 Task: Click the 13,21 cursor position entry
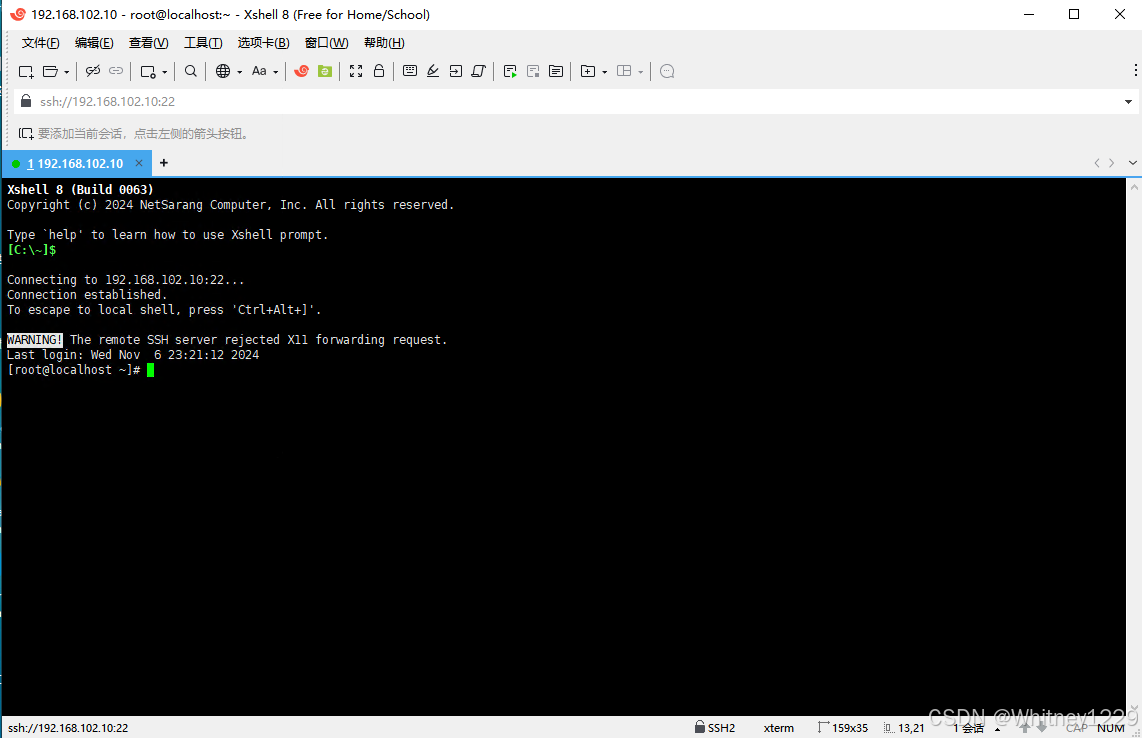point(904,728)
